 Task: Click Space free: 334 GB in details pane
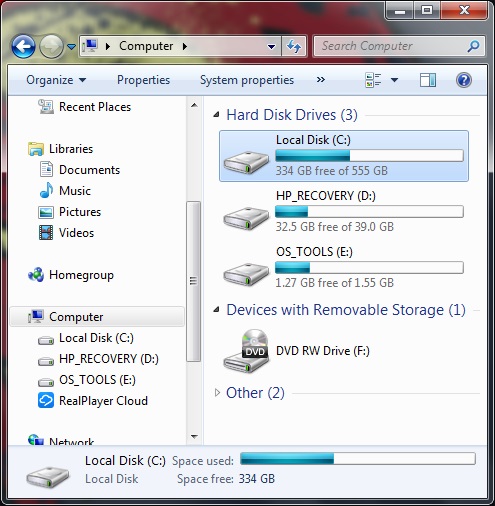click(x=226, y=479)
